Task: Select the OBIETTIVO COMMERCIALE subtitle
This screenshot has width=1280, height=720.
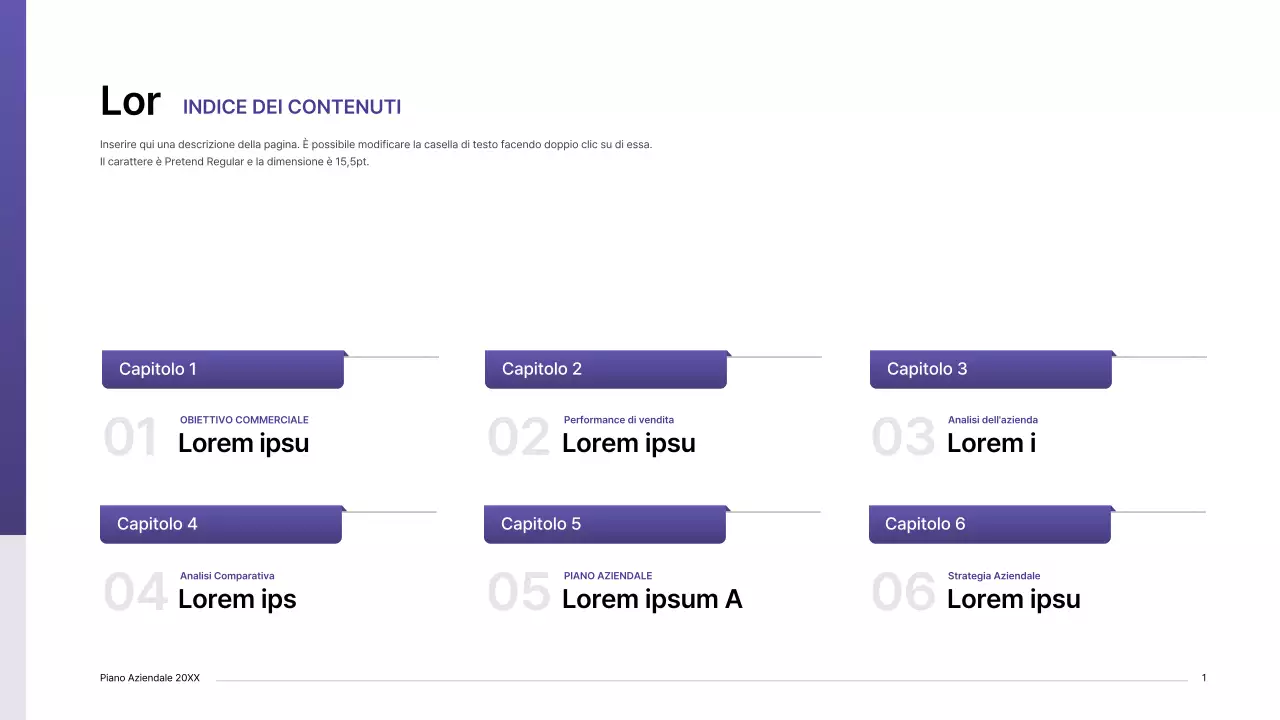Action: (x=244, y=420)
